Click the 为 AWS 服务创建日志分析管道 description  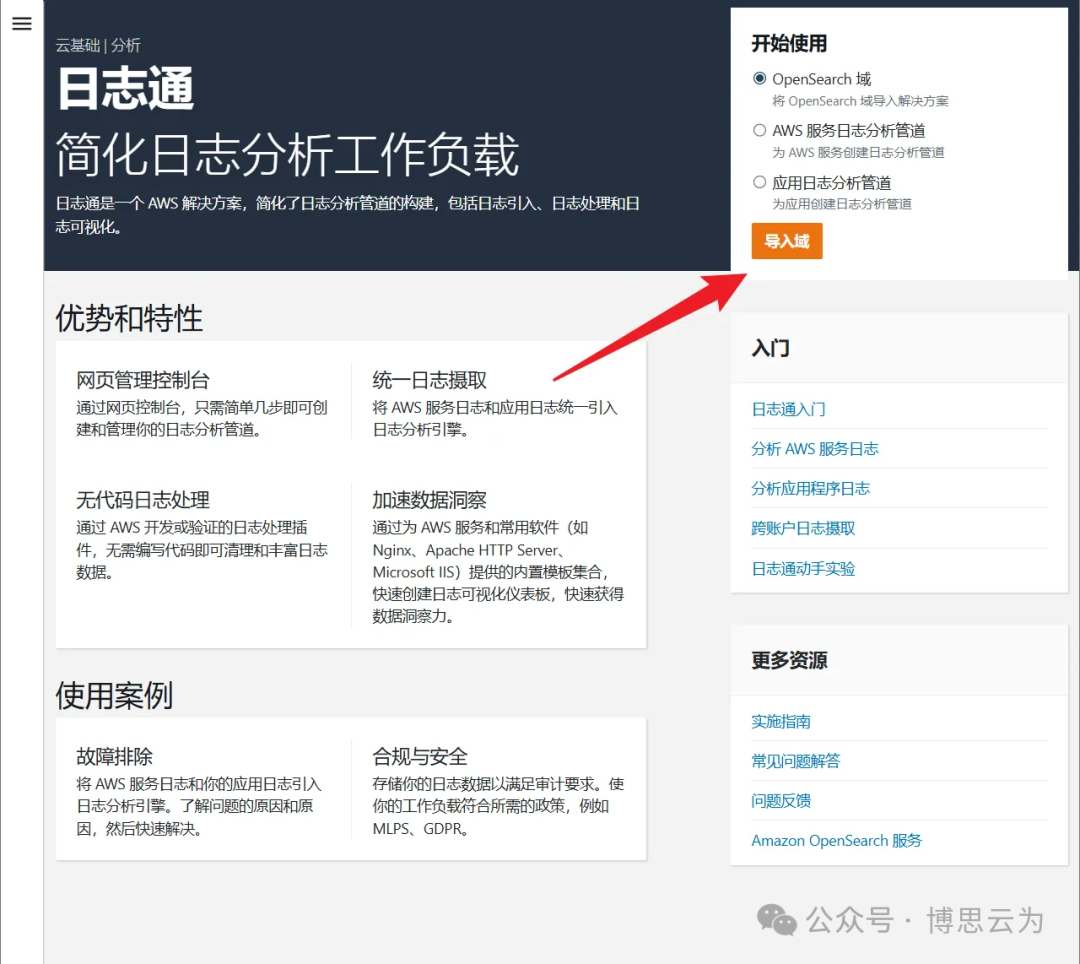coord(858,152)
